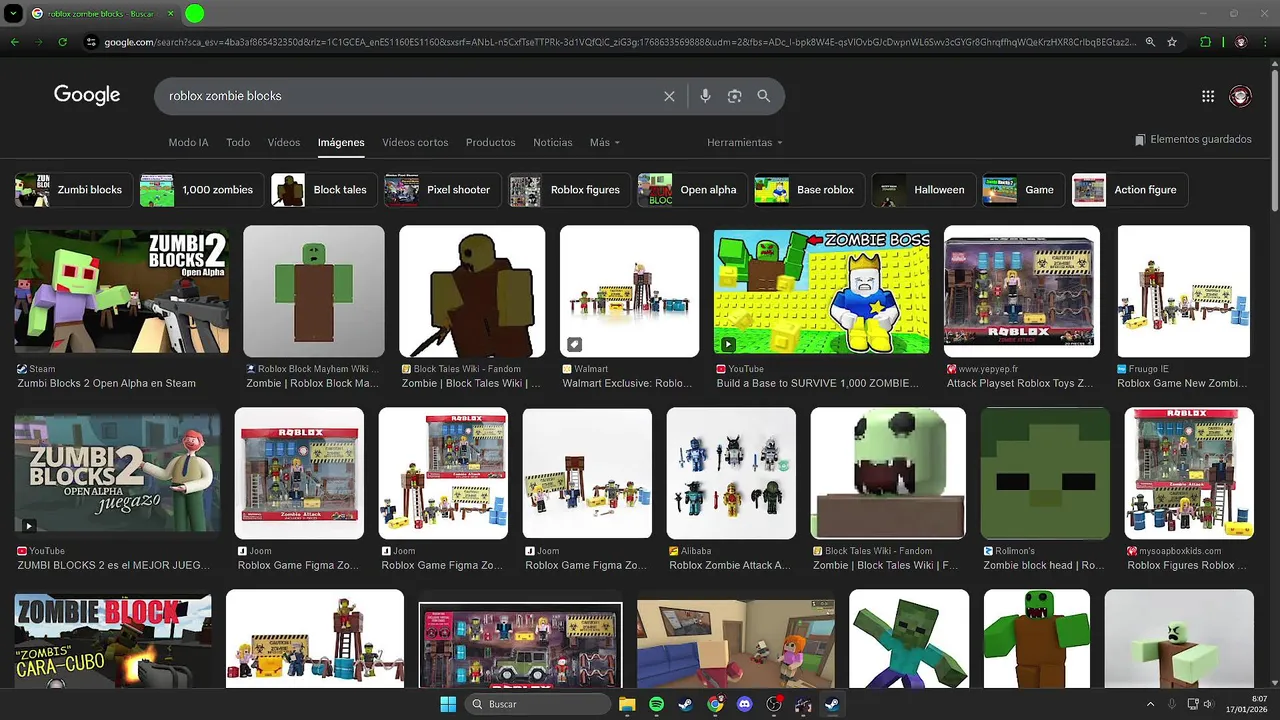Open Elementos guardados
The height and width of the screenshot is (720, 1280).
click(1193, 139)
